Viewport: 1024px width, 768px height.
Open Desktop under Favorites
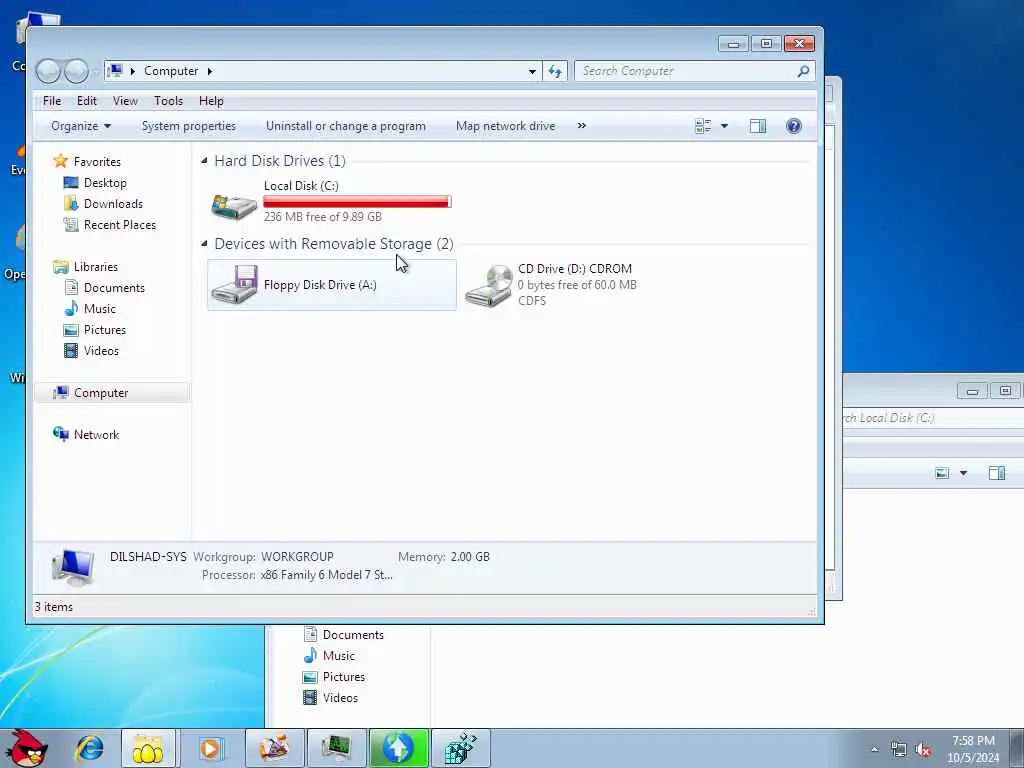click(x=105, y=183)
